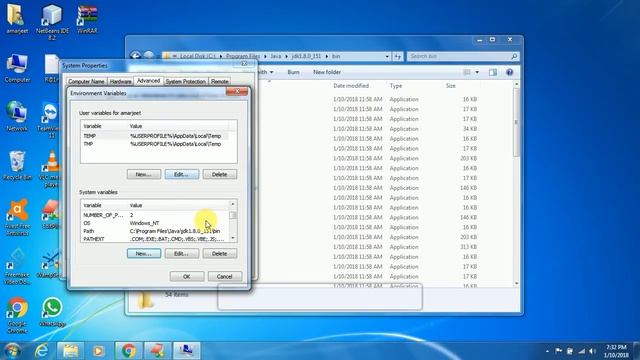Open the Action Center flag icon
This screenshot has height=360, width=640.
click(x=558, y=351)
